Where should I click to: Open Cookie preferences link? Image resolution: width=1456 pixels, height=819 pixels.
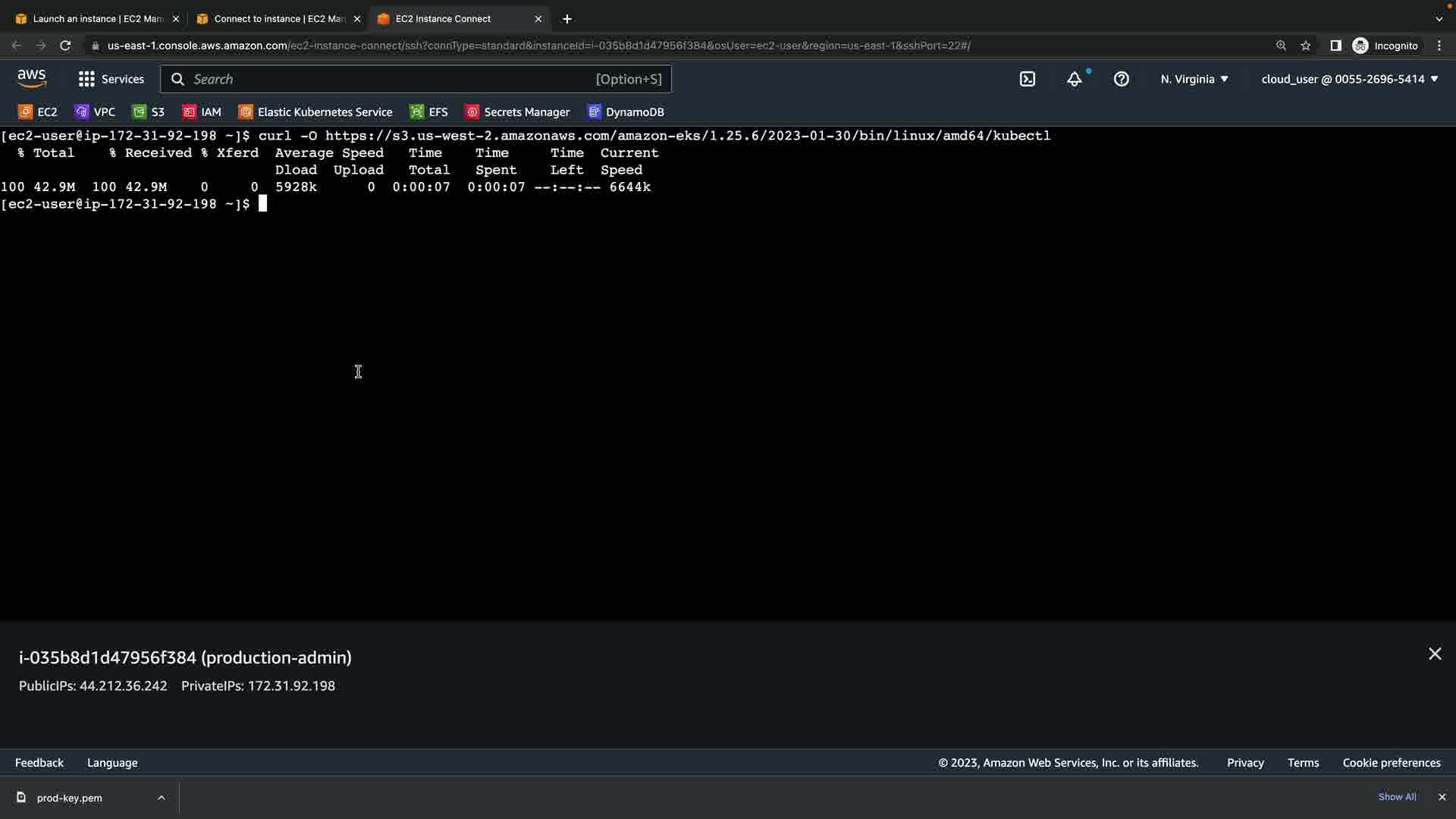point(1391,763)
